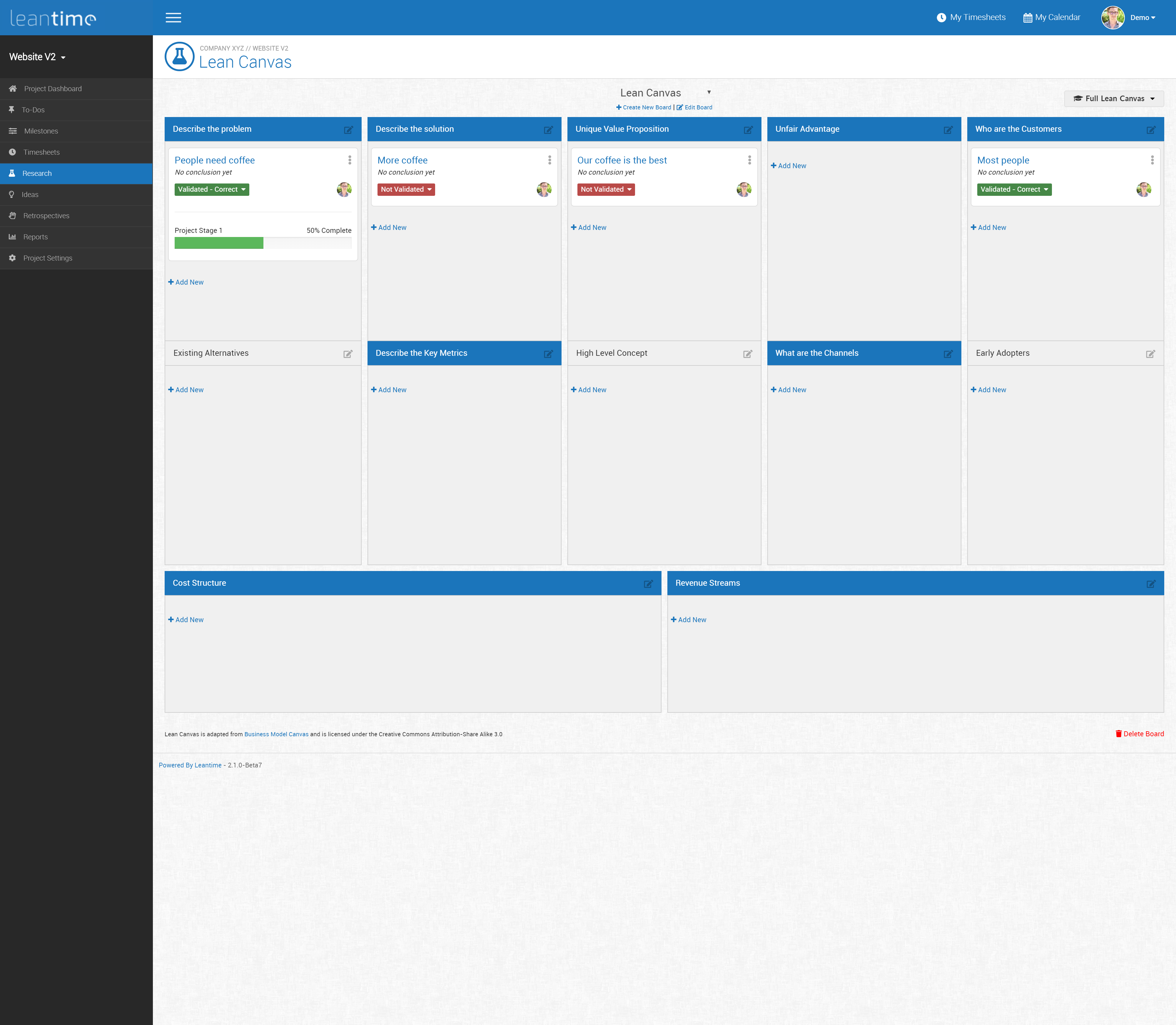
Task: Open Not Validated status on More coffee
Action: [406, 189]
